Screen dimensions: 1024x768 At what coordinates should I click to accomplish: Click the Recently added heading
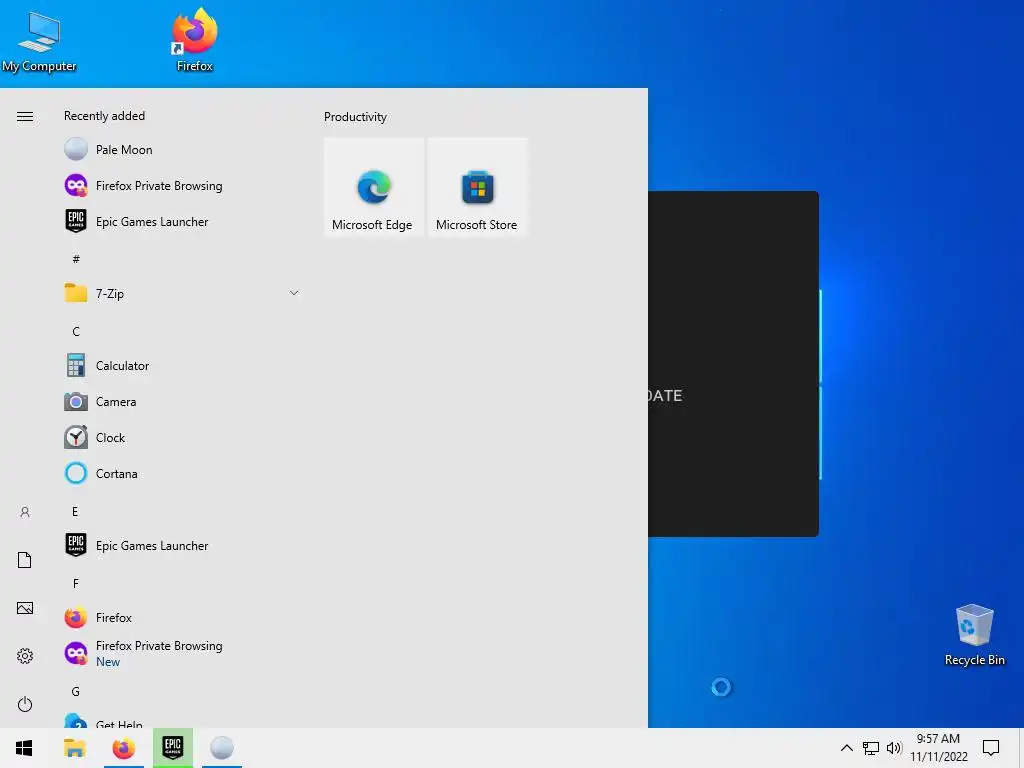coord(104,116)
